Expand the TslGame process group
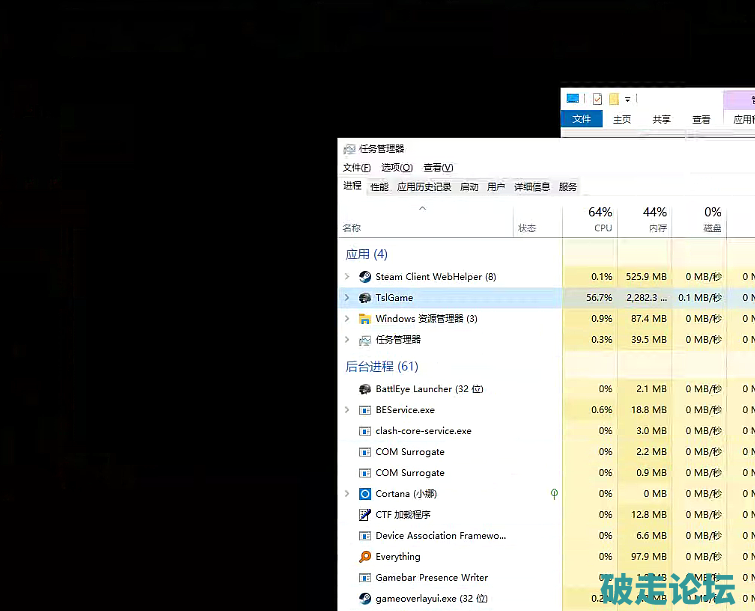The width and height of the screenshot is (755, 611). tap(347, 298)
